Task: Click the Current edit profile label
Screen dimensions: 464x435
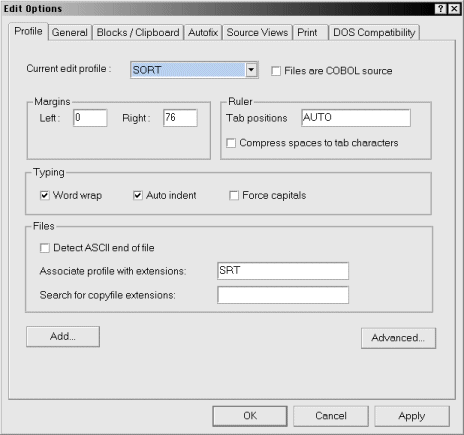Action: [x=69, y=69]
